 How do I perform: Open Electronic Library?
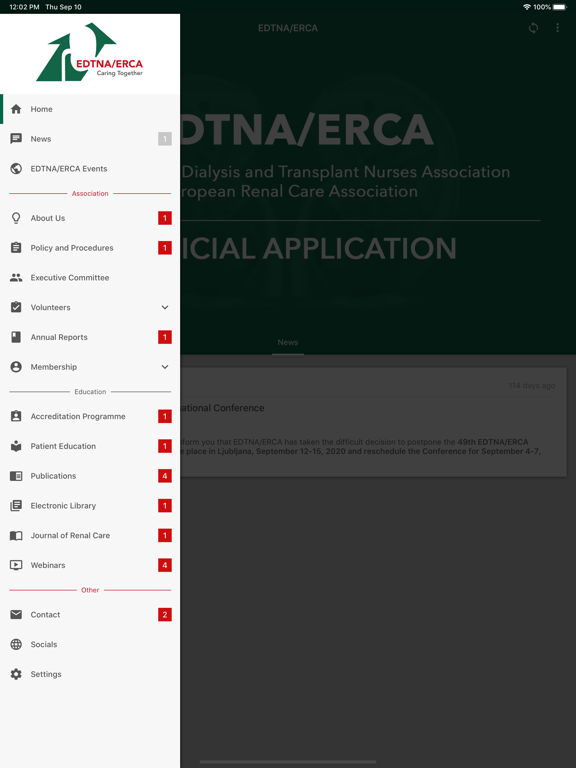pos(90,505)
